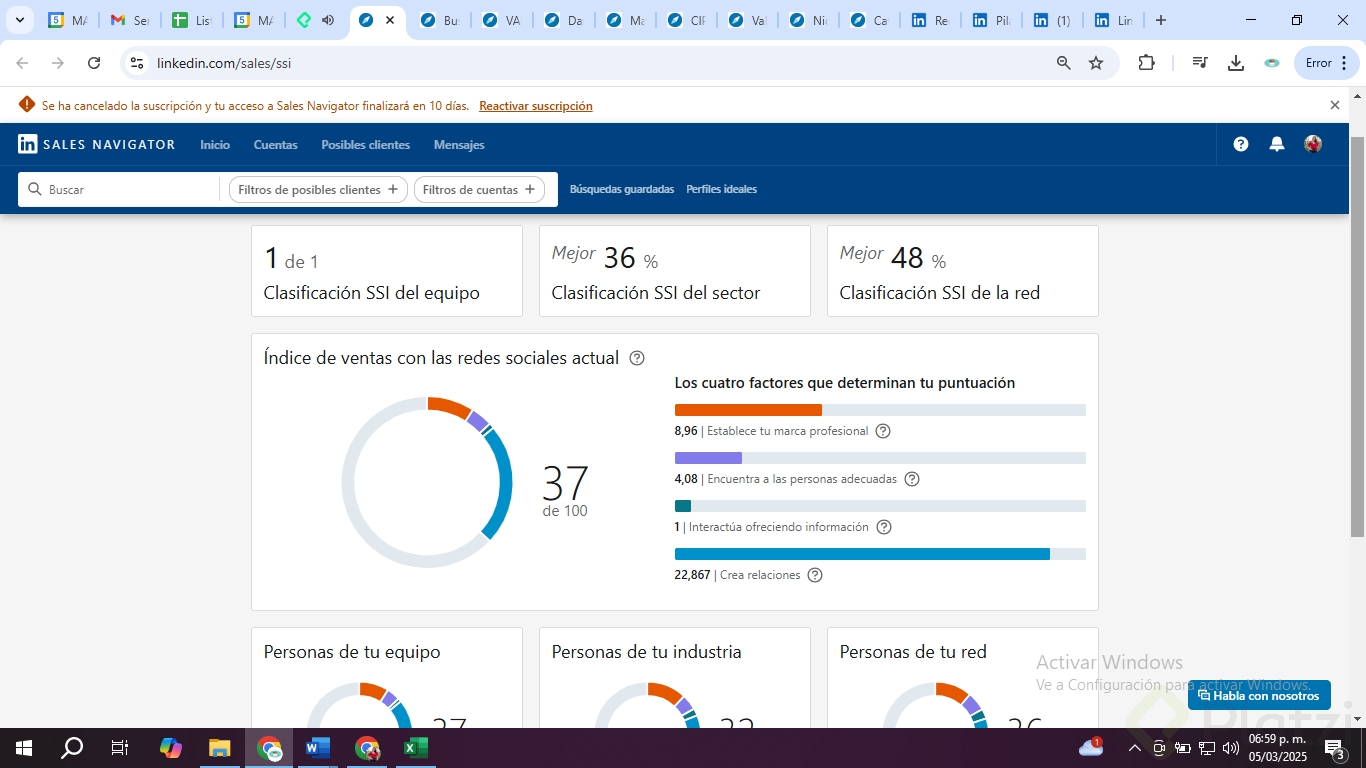Go to the 'Inicio' navigation item
This screenshot has height=768, width=1366.
tap(215, 145)
